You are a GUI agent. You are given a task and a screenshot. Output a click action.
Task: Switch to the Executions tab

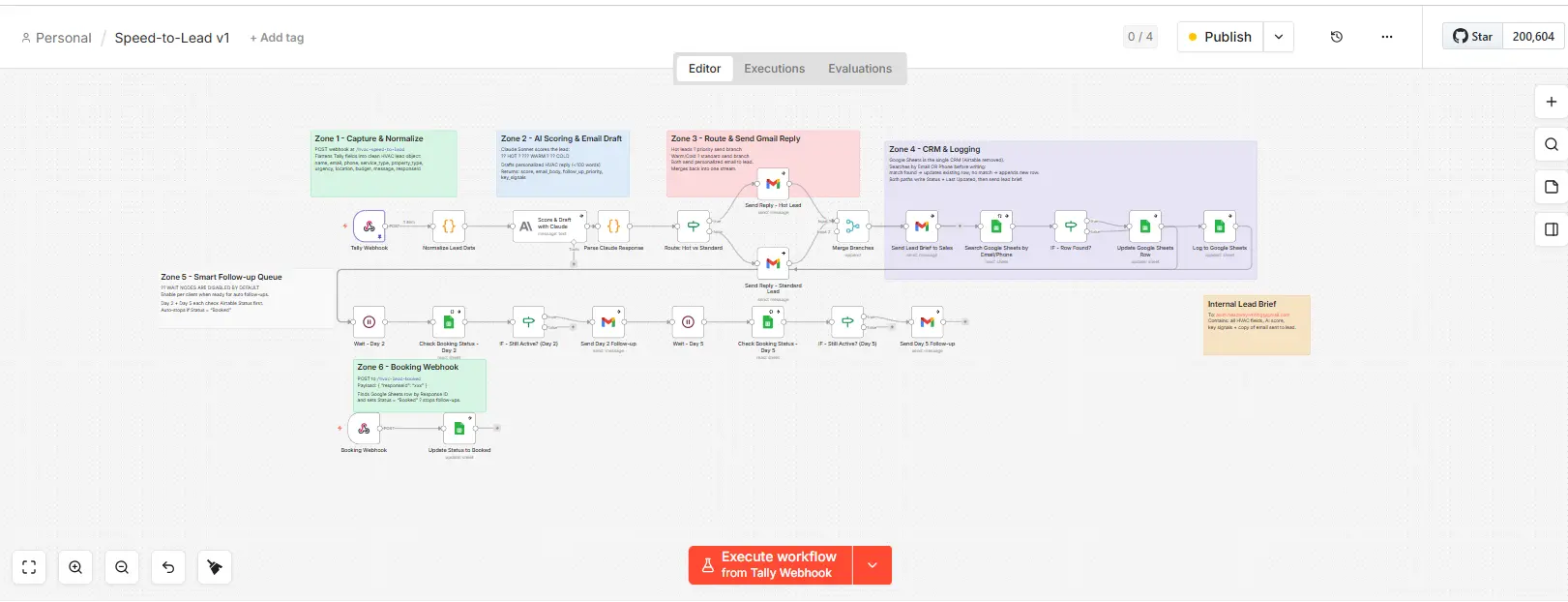pyautogui.click(x=774, y=69)
